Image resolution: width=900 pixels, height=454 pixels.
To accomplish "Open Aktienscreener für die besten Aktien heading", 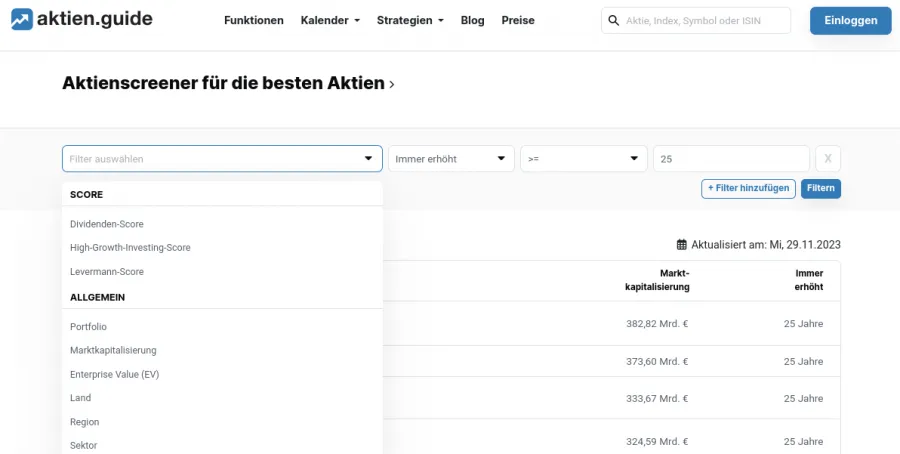I will click(223, 83).
